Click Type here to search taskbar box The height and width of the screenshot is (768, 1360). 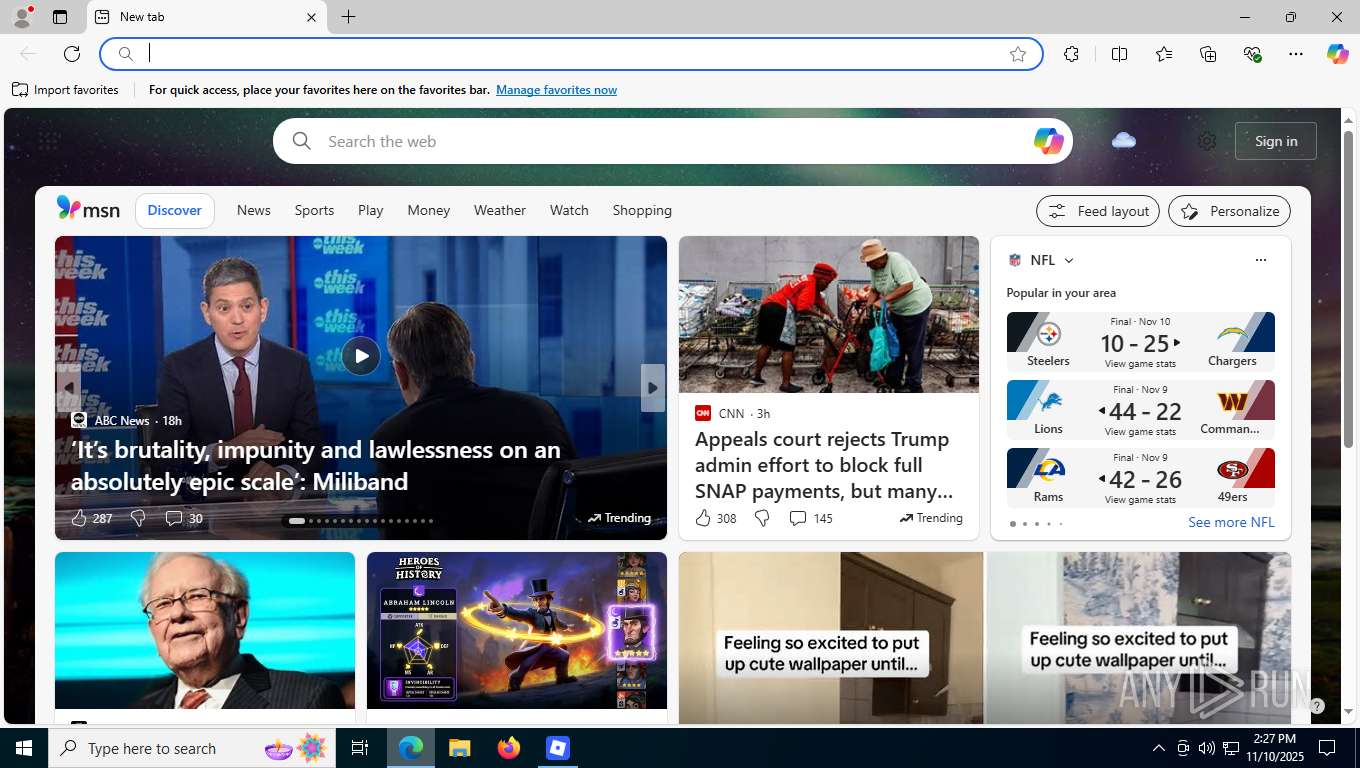(x=192, y=748)
